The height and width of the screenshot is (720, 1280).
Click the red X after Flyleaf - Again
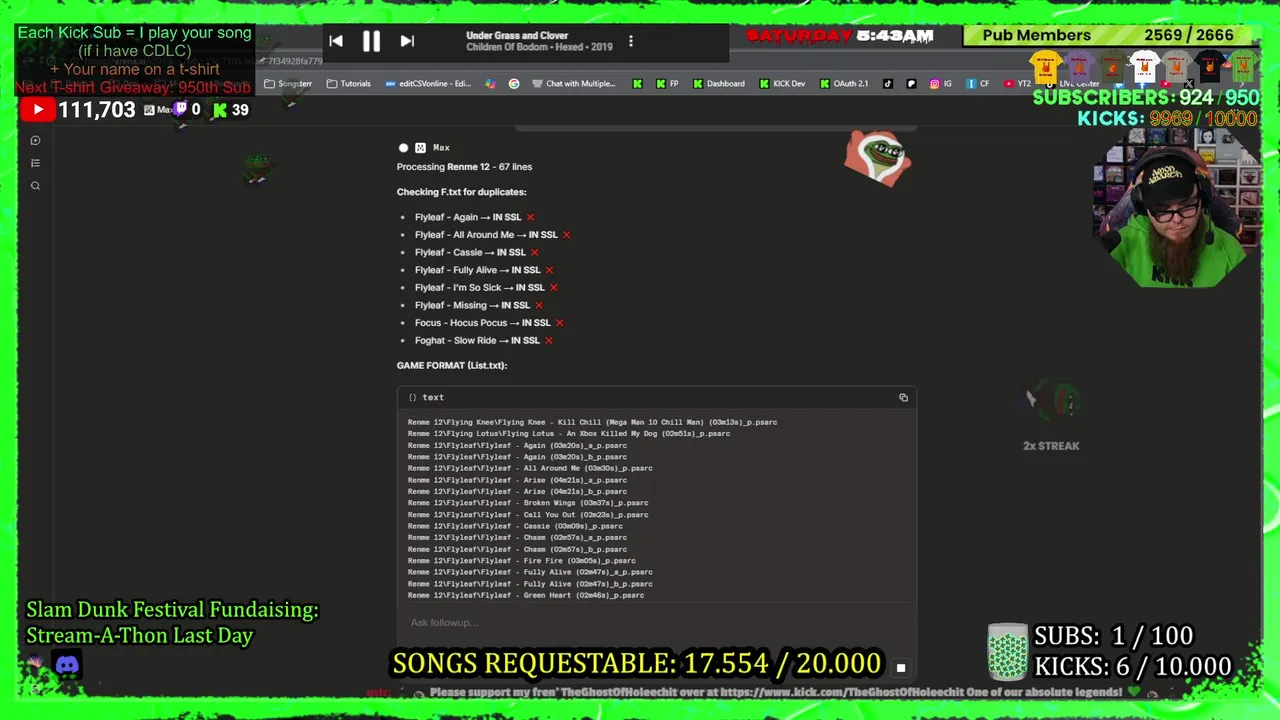coord(530,217)
